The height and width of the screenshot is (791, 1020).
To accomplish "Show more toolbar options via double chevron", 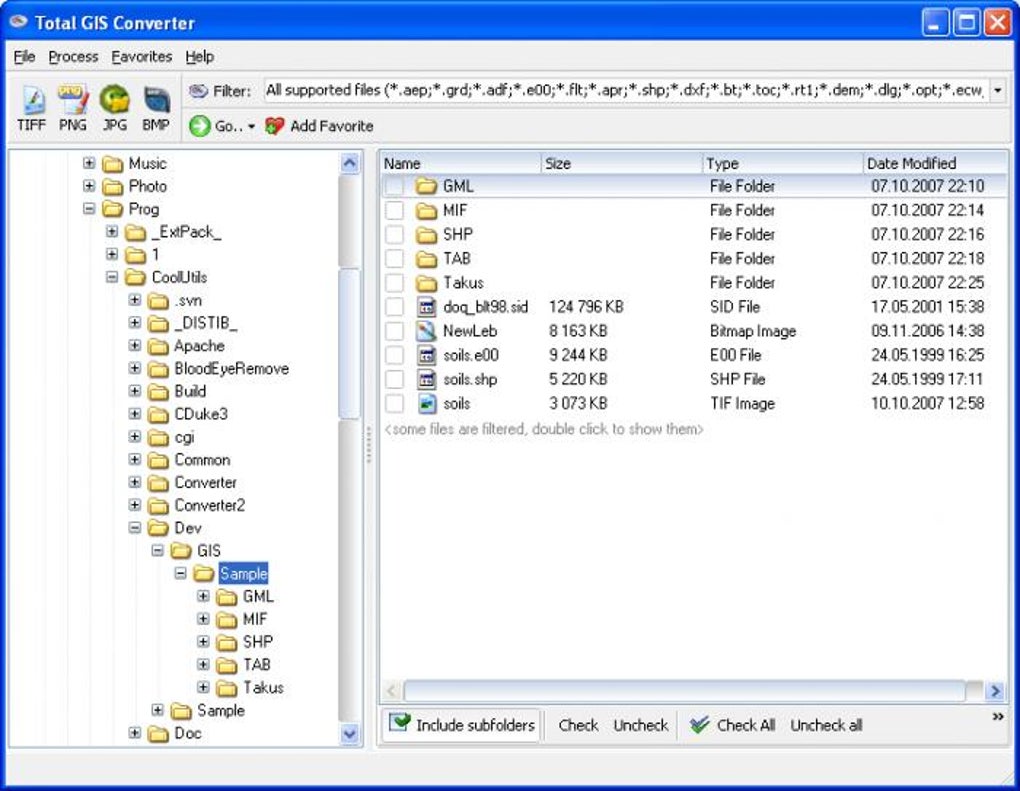I will coord(997,717).
